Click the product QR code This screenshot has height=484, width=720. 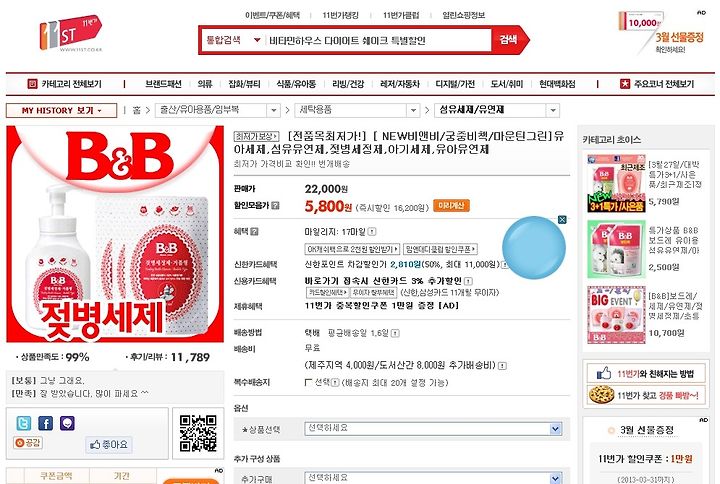pos(198,433)
